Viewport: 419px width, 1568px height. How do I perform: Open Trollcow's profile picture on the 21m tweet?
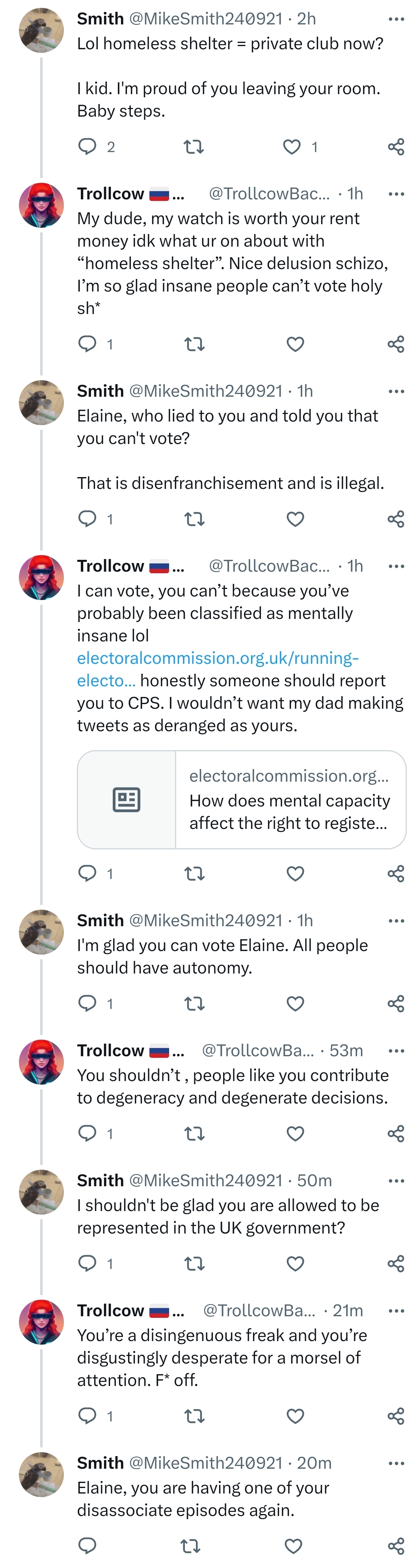point(41,1321)
